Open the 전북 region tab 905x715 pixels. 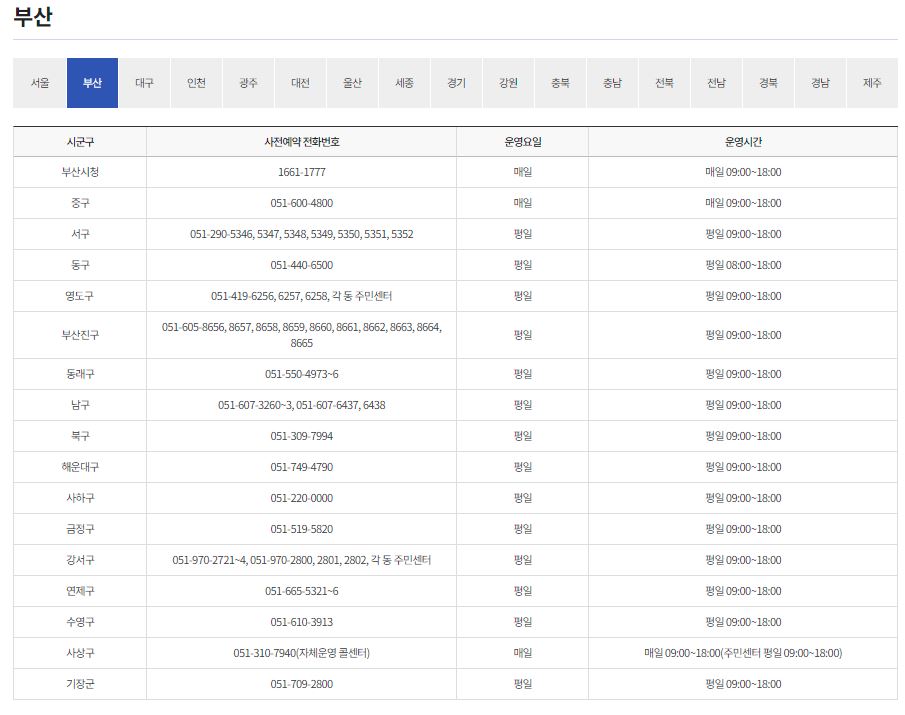[x=663, y=83]
